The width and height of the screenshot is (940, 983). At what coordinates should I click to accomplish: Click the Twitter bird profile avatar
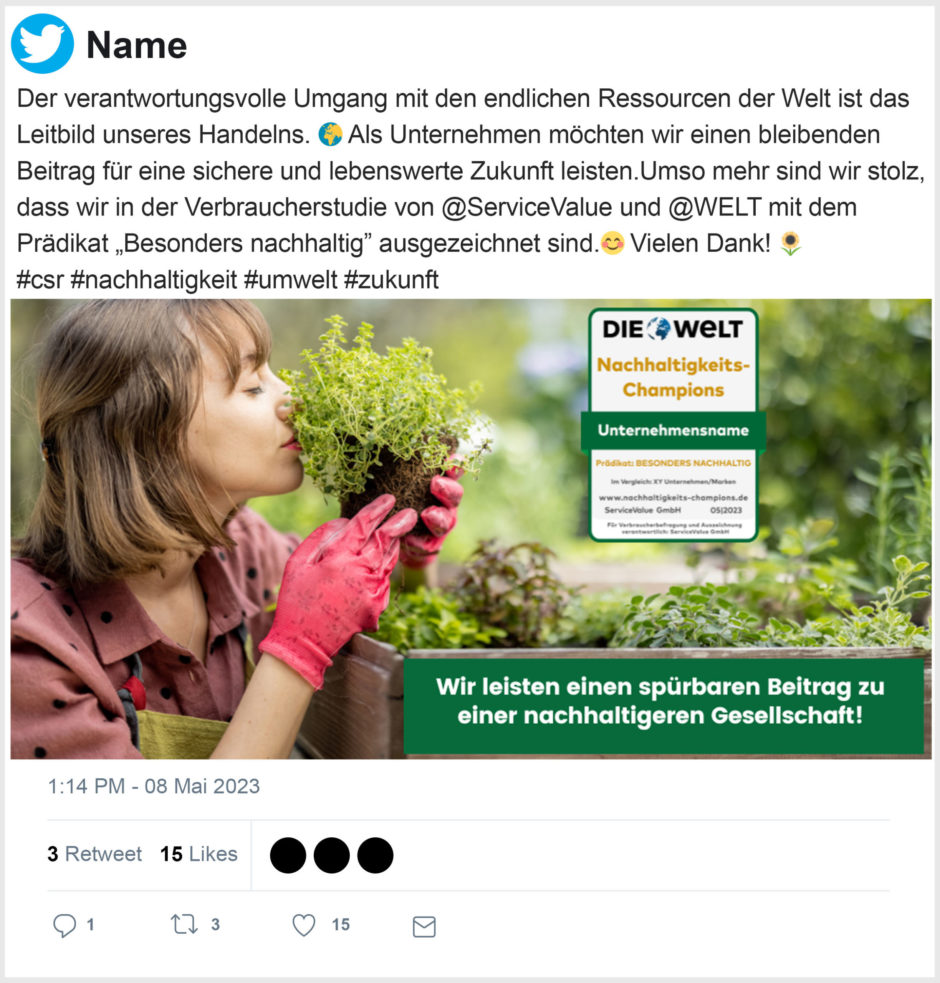pyautogui.click(x=42, y=44)
